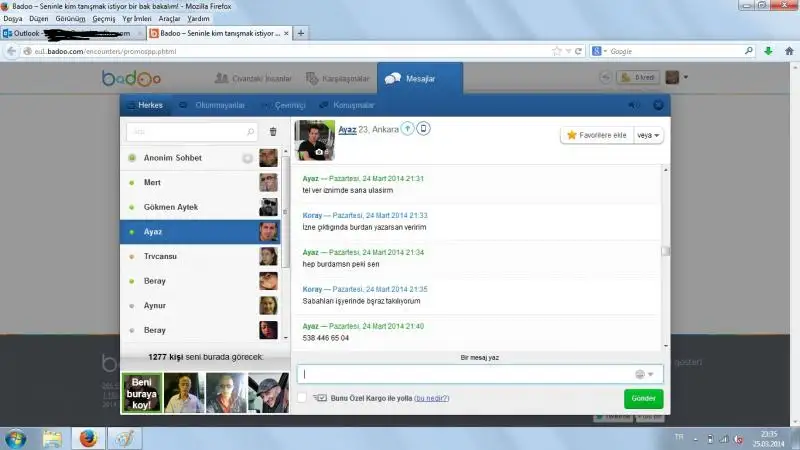Screen dimensions: 800x450
Task: Click the round icon left of kredi
Action: pos(605,78)
